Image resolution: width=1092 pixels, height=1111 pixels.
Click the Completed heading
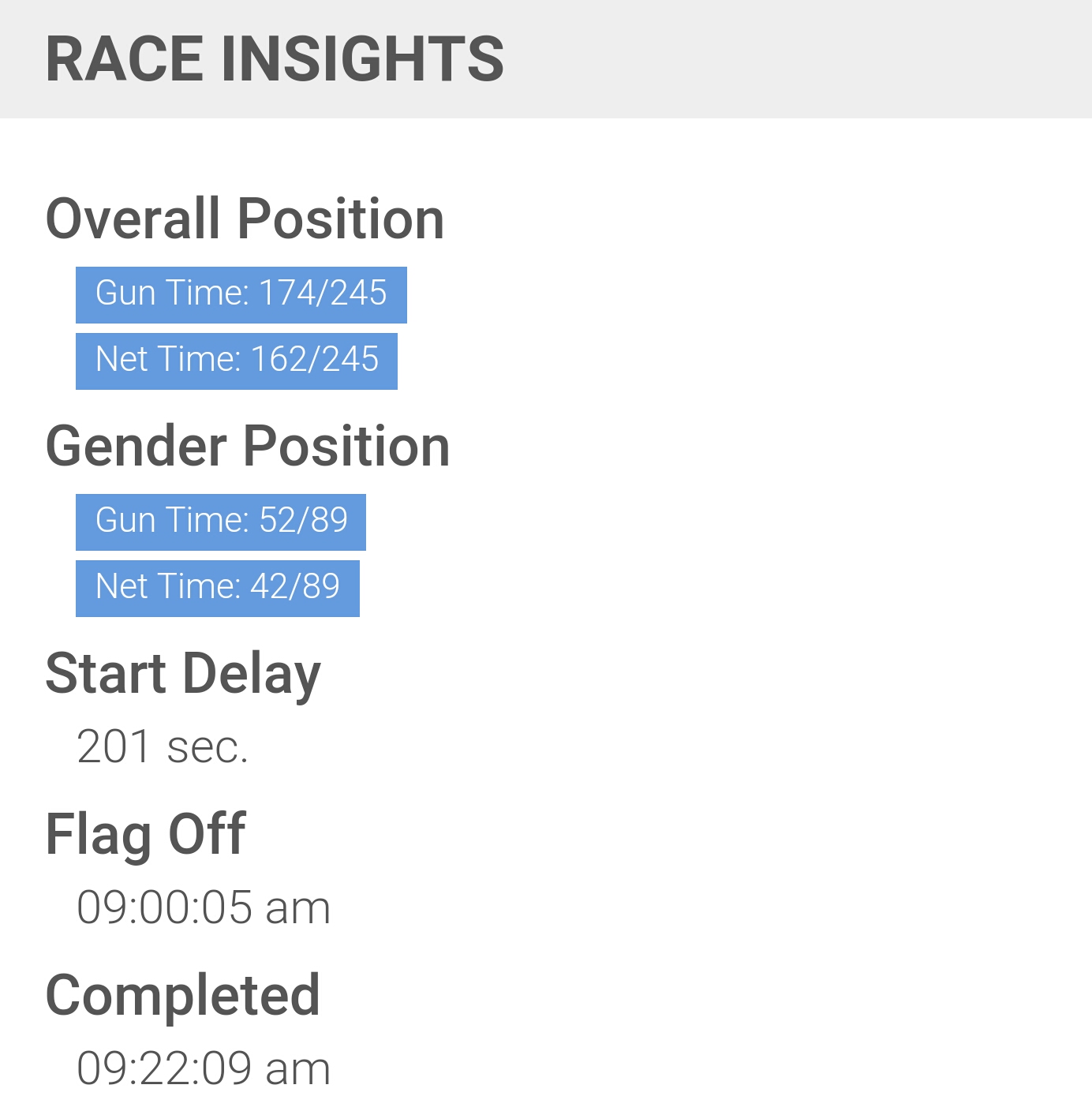click(183, 996)
